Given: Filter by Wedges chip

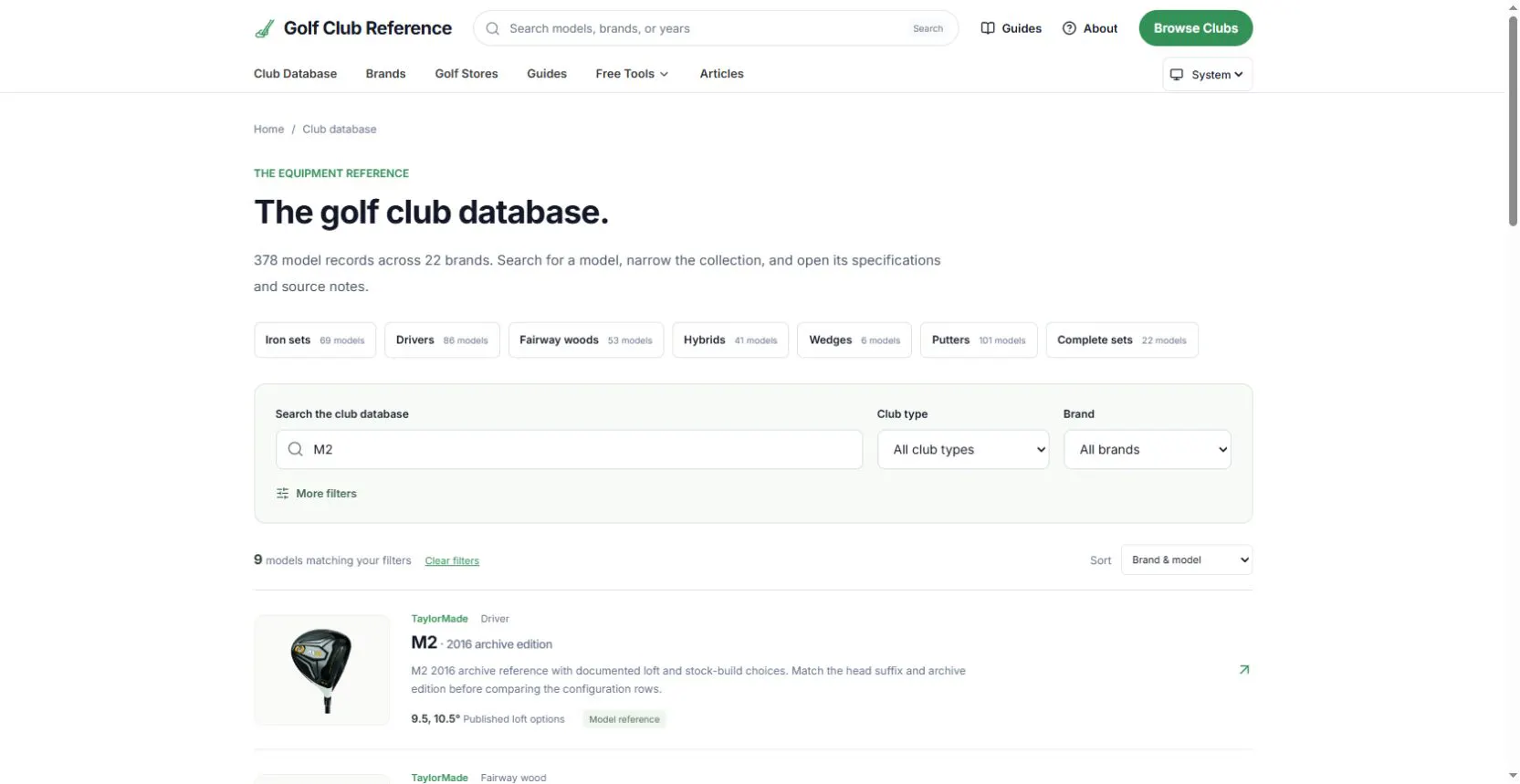Looking at the screenshot, I should pyautogui.click(x=854, y=340).
